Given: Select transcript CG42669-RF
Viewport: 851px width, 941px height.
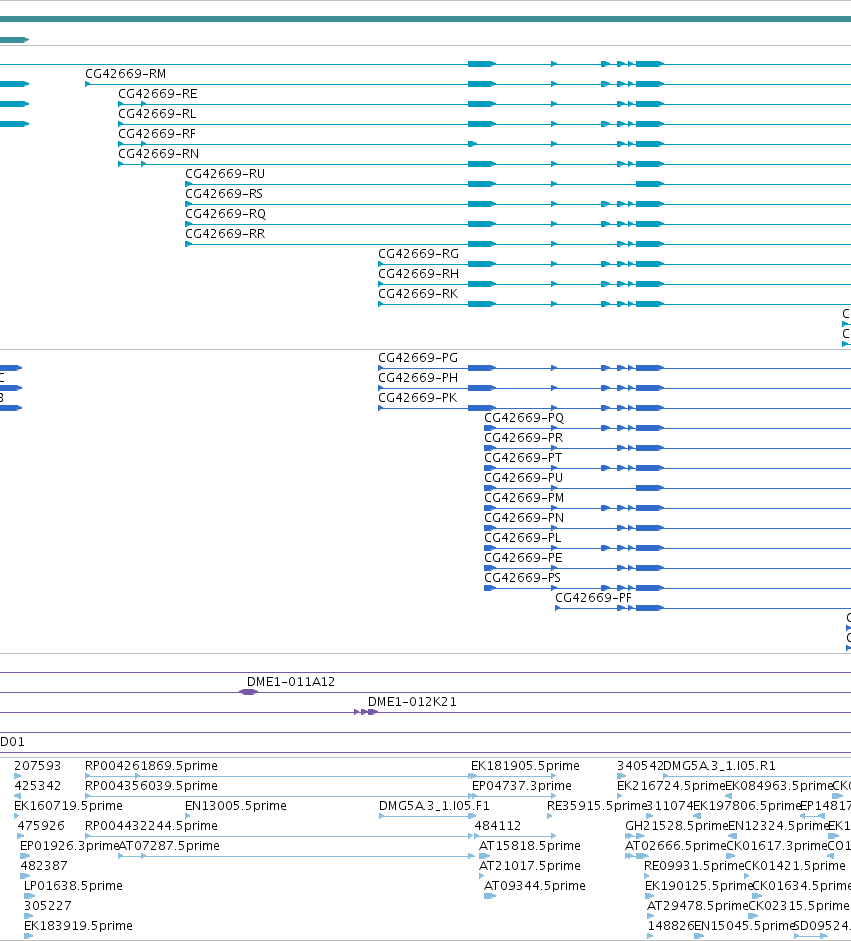Looking at the screenshot, I should coord(157,134).
